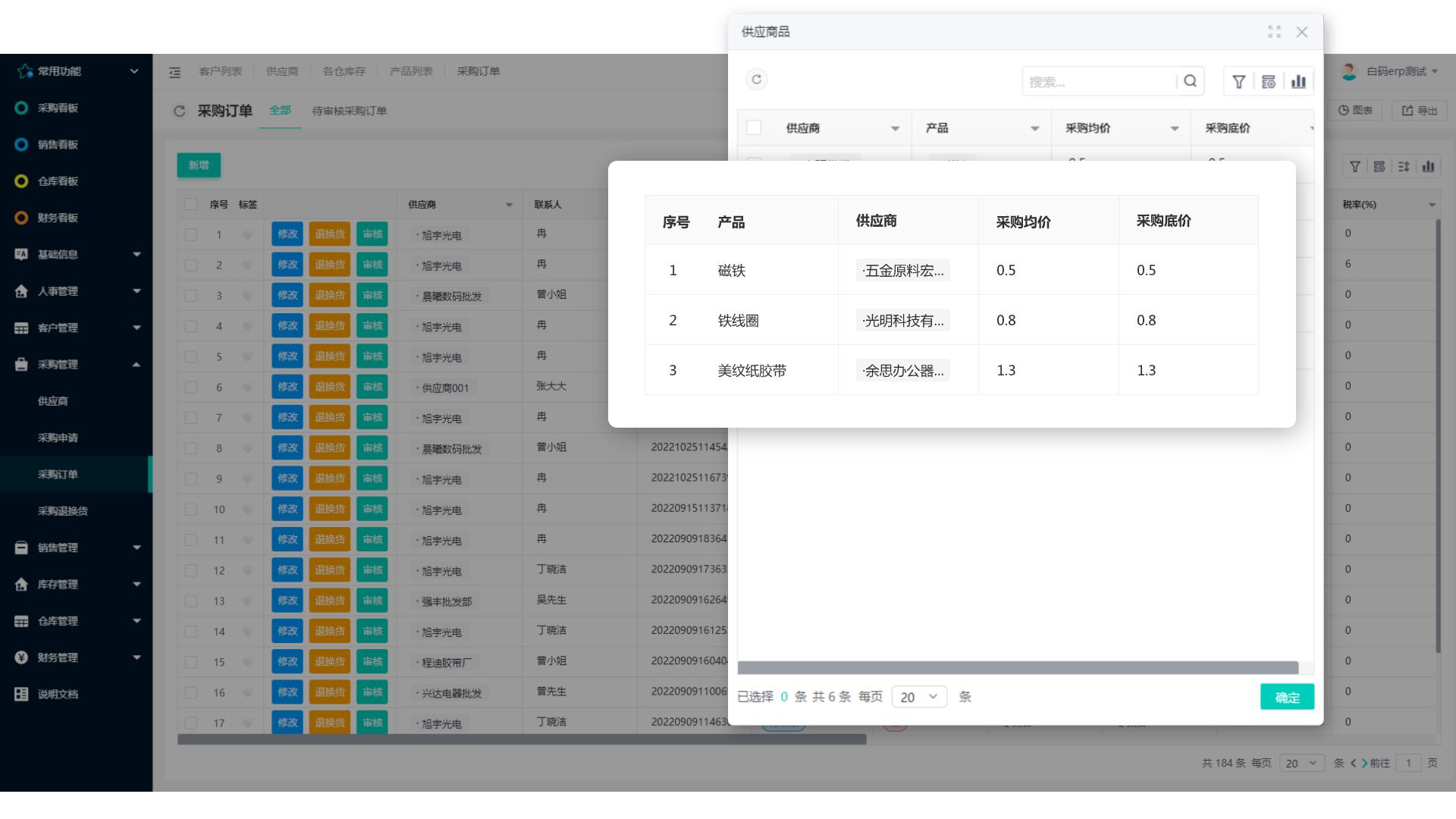Image resolution: width=1456 pixels, height=819 pixels.
Task: Open the 每页 20 page size dropdown
Action: [919, 696]
